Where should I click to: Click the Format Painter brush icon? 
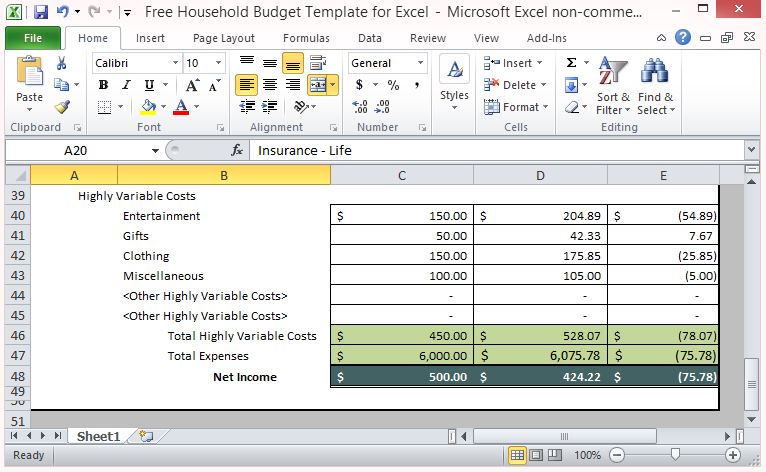click(x=62, y=107)
